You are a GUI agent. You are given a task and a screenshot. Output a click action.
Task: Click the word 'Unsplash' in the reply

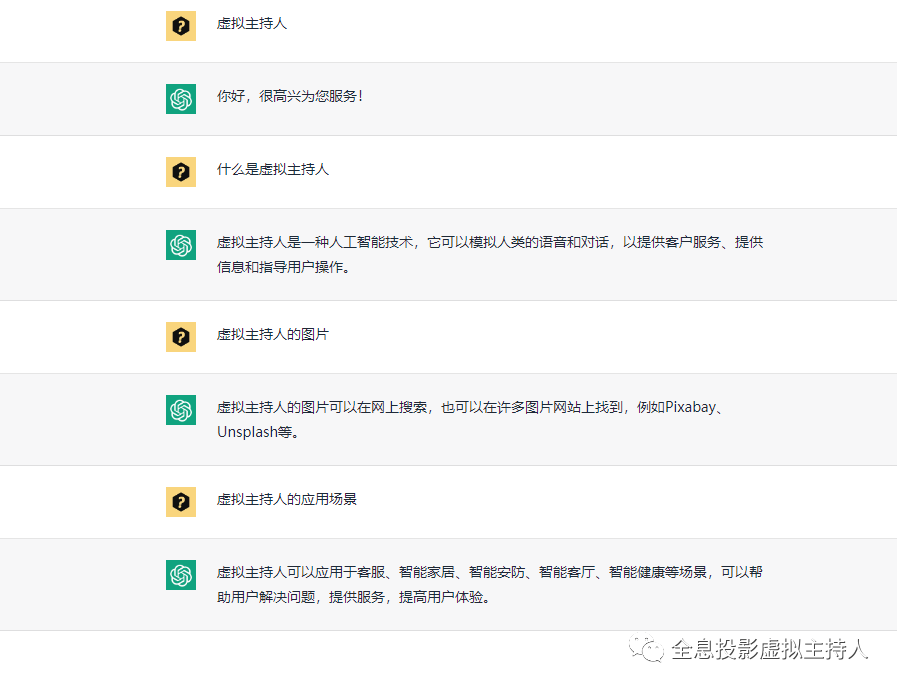coord(247,432)
